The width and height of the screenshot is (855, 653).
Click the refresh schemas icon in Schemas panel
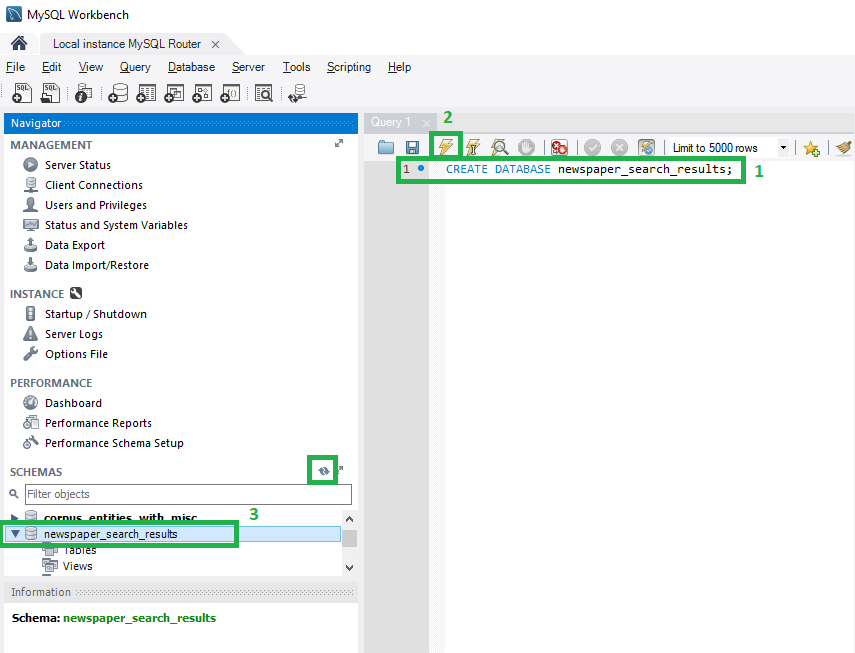point(322,469)
